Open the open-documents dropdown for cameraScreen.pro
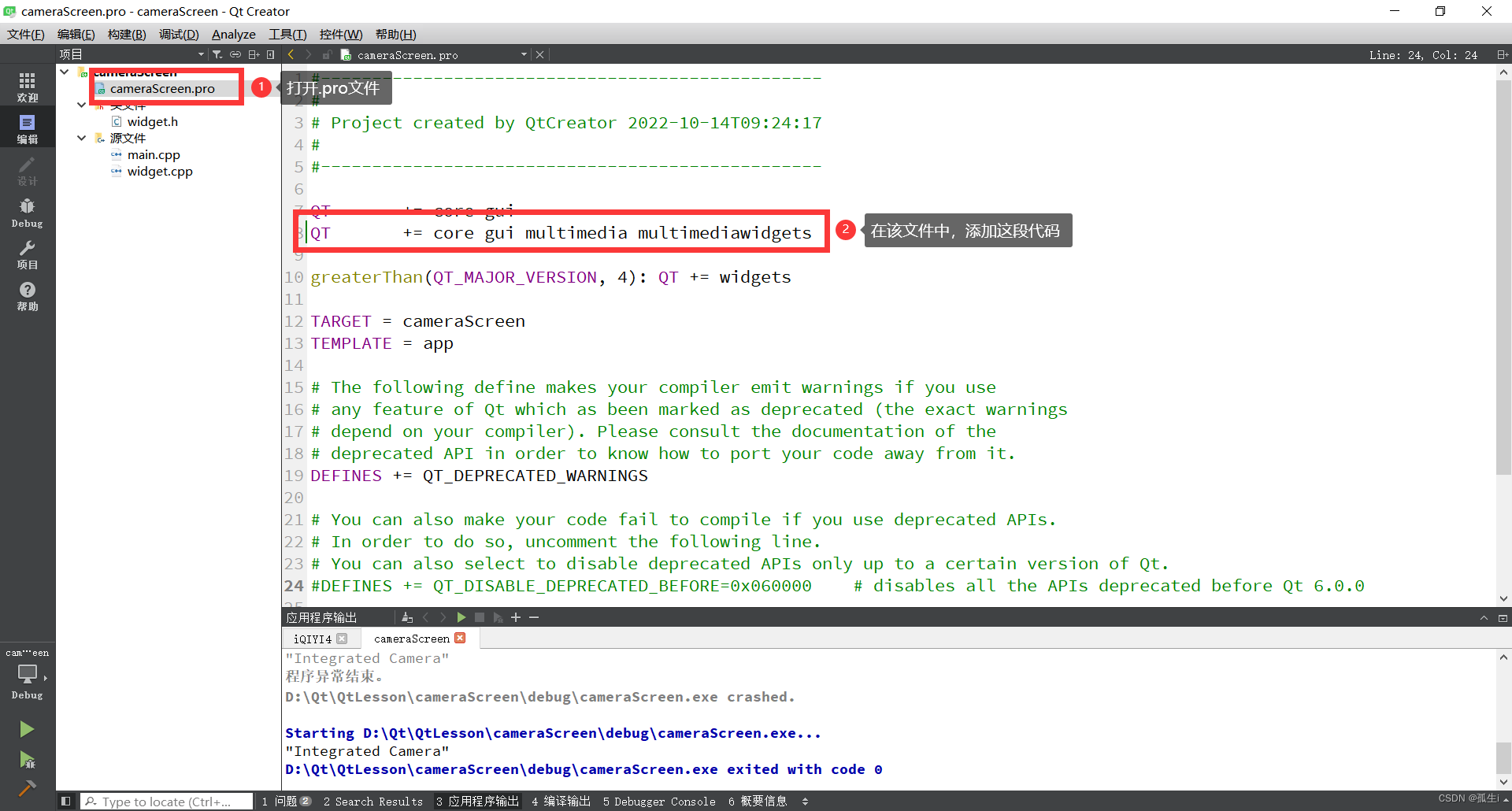The width and height of the screenshot is (1512, 811). pyautogui.click(x=524, y=54)
